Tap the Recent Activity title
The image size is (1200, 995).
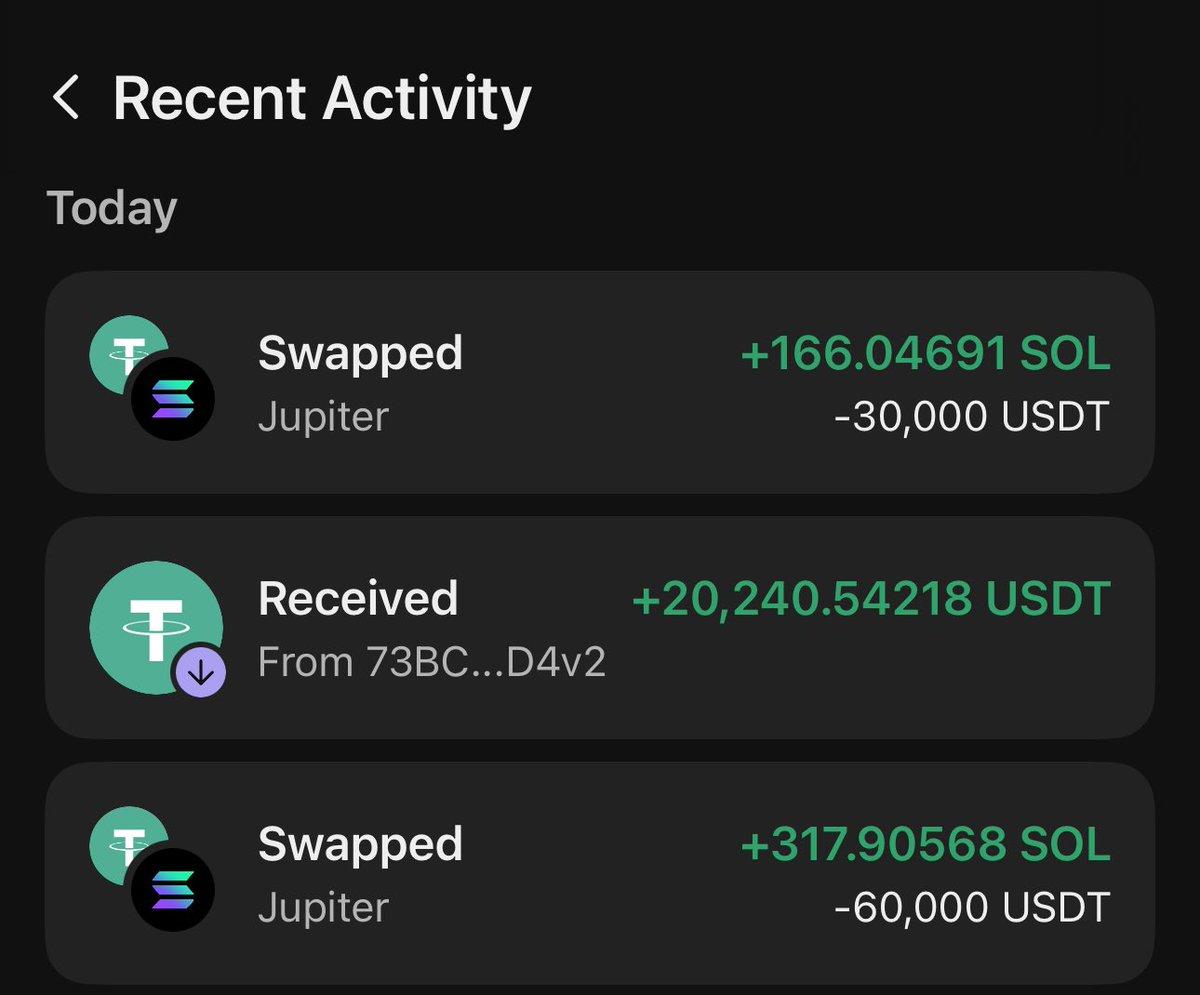(322, 97)
